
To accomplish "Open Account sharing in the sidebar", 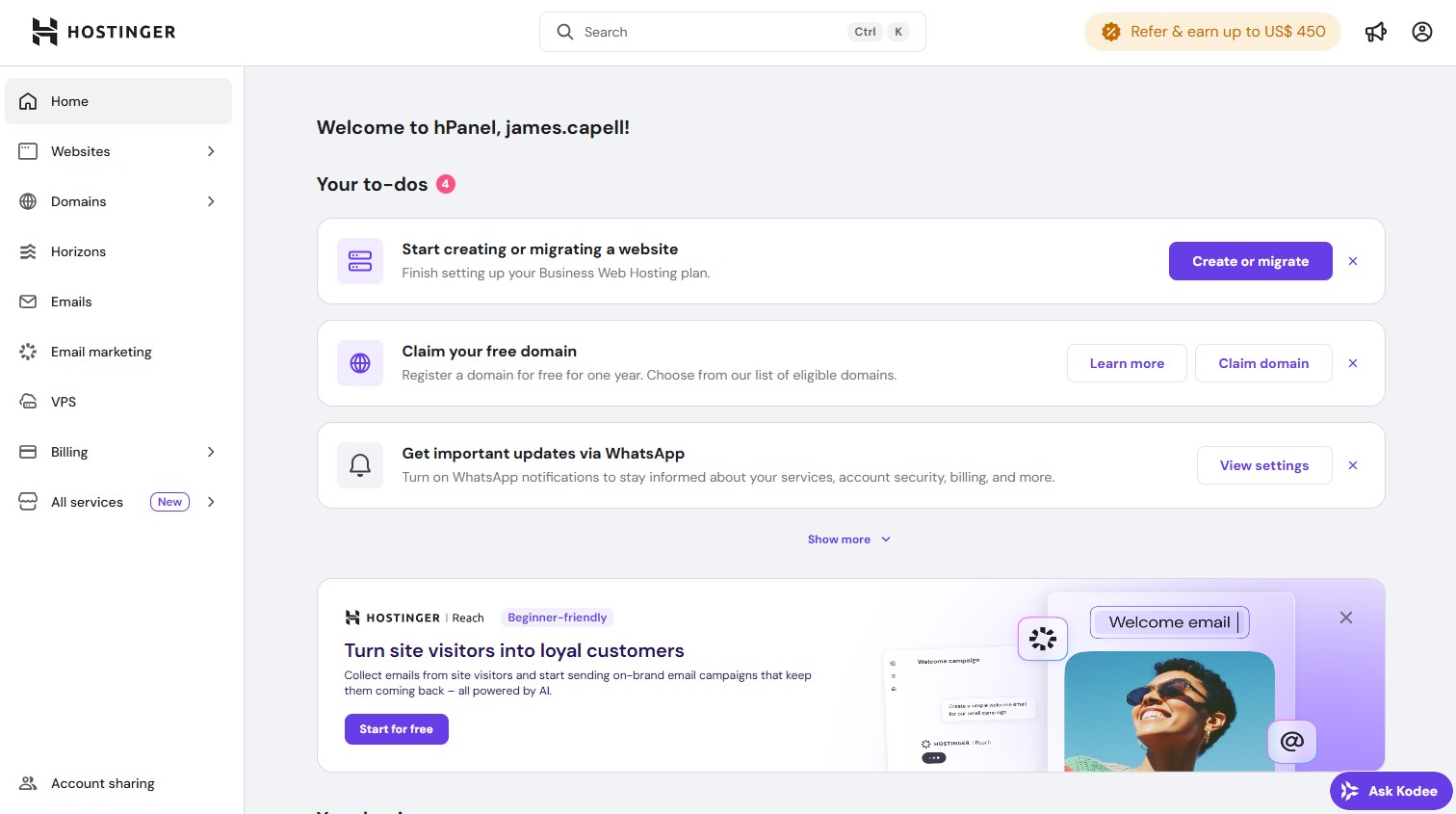I will tap(118, 783).
